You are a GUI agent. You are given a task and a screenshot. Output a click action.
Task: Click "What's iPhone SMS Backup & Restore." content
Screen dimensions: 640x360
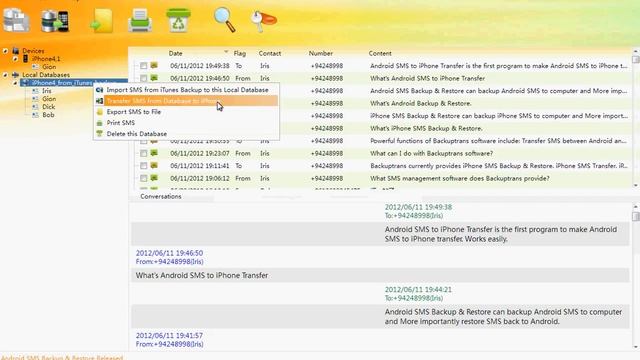(426, 128)
